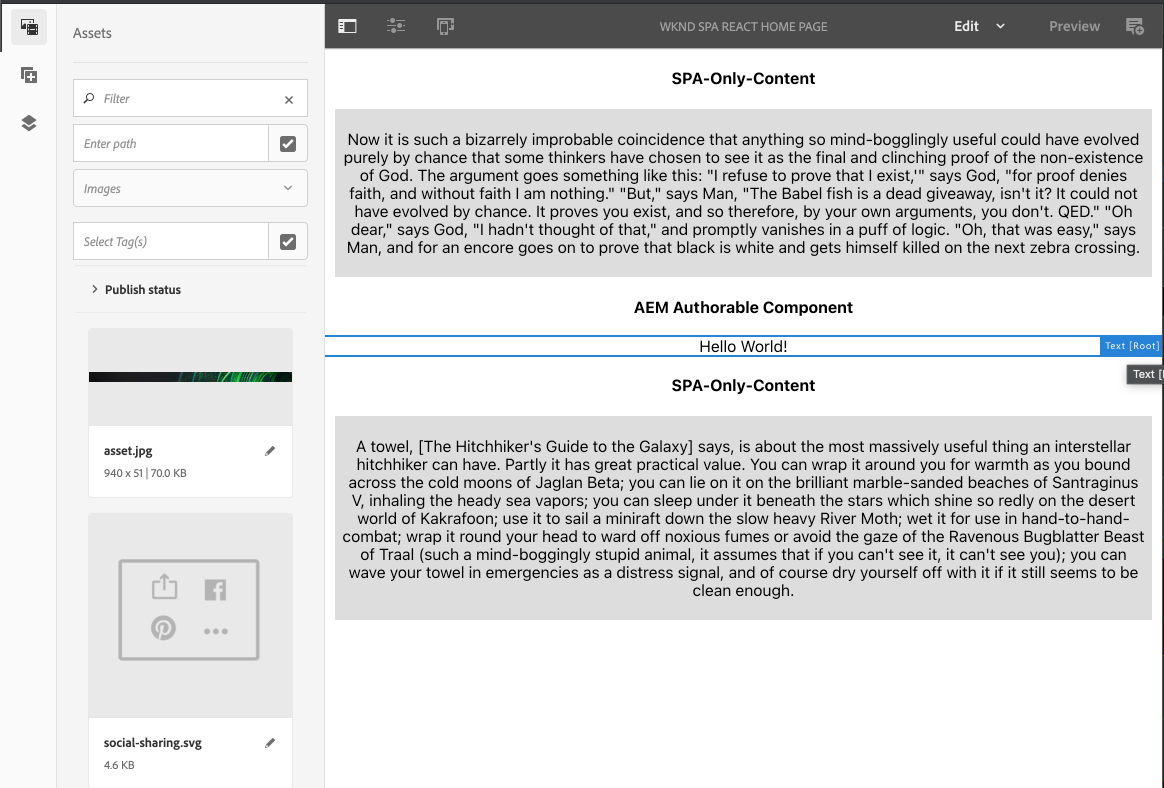Select the social-sharing.svg thumbnail
The width and height of the screenshot is (1164, 788).
[190, 615]
